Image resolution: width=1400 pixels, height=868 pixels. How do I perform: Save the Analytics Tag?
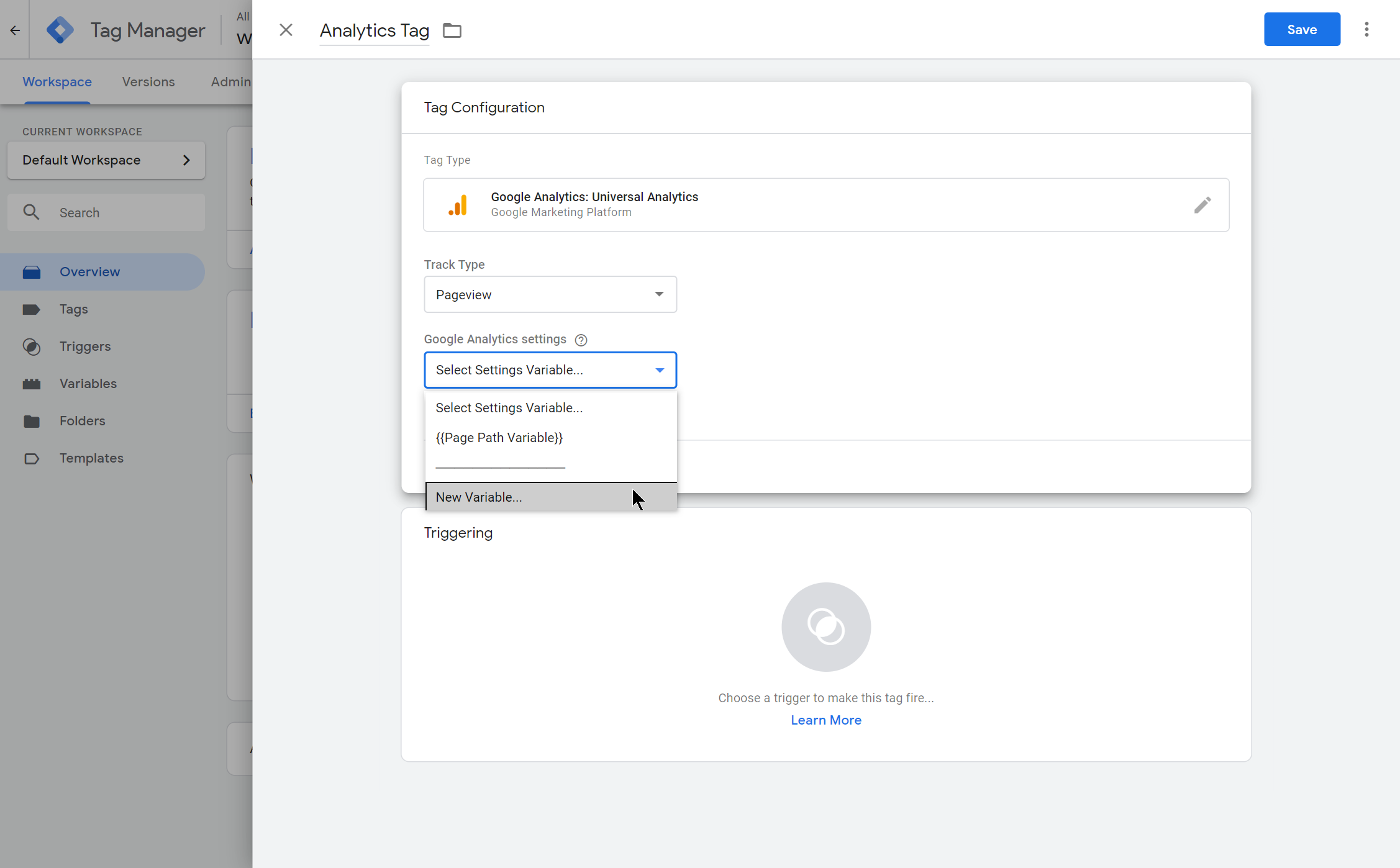(1302, 29)
